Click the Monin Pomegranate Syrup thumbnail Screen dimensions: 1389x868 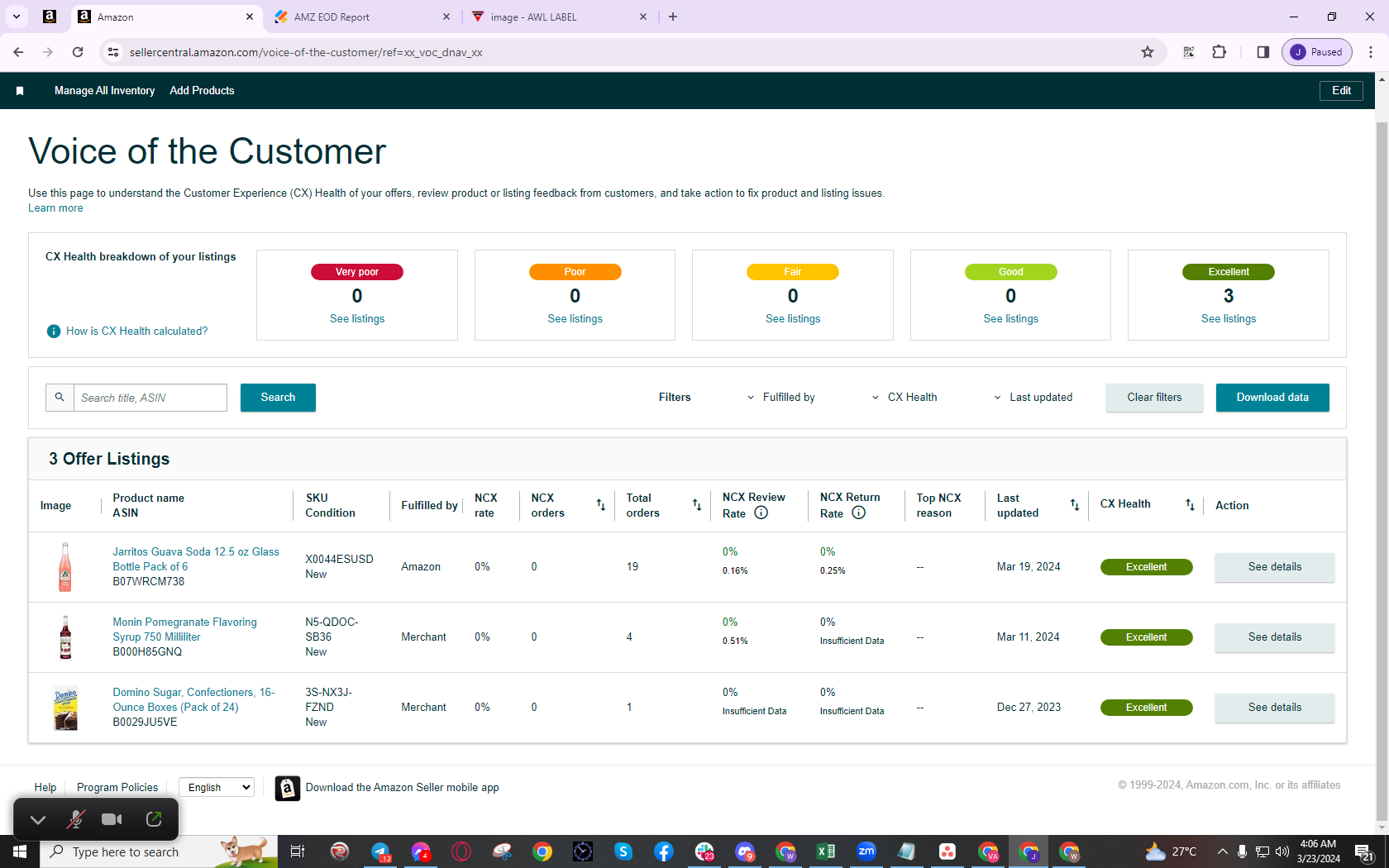[65, 637]
